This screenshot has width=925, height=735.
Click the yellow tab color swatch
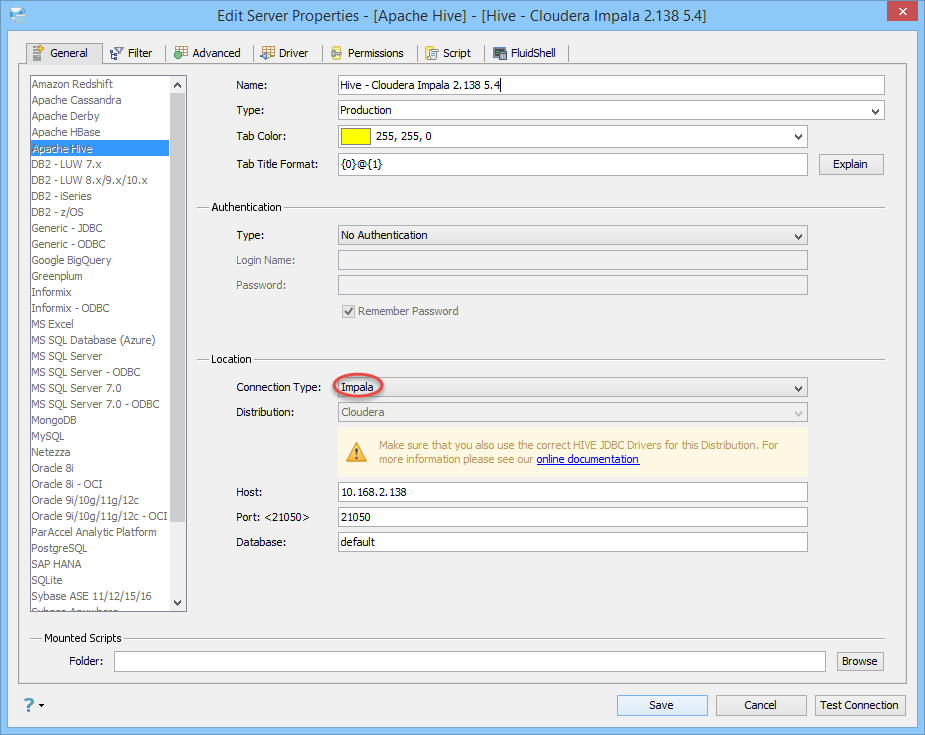tap(356, 136)
